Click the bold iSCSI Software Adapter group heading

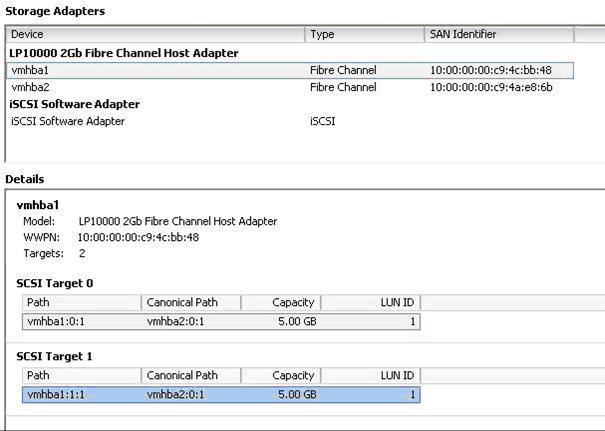[x=74, y=104]
